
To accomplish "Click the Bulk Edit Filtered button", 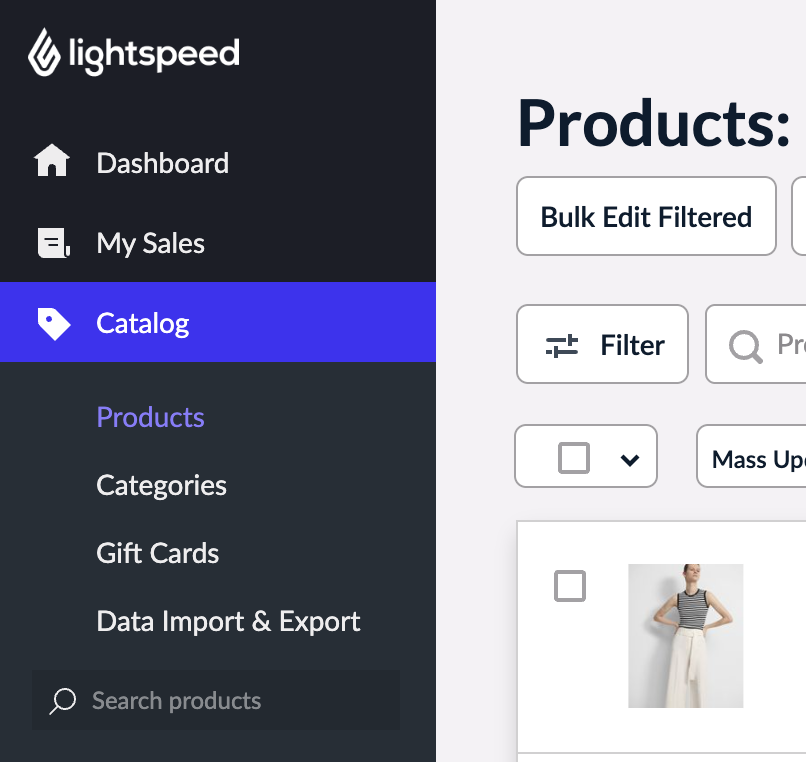I will (x=646, y=216).
